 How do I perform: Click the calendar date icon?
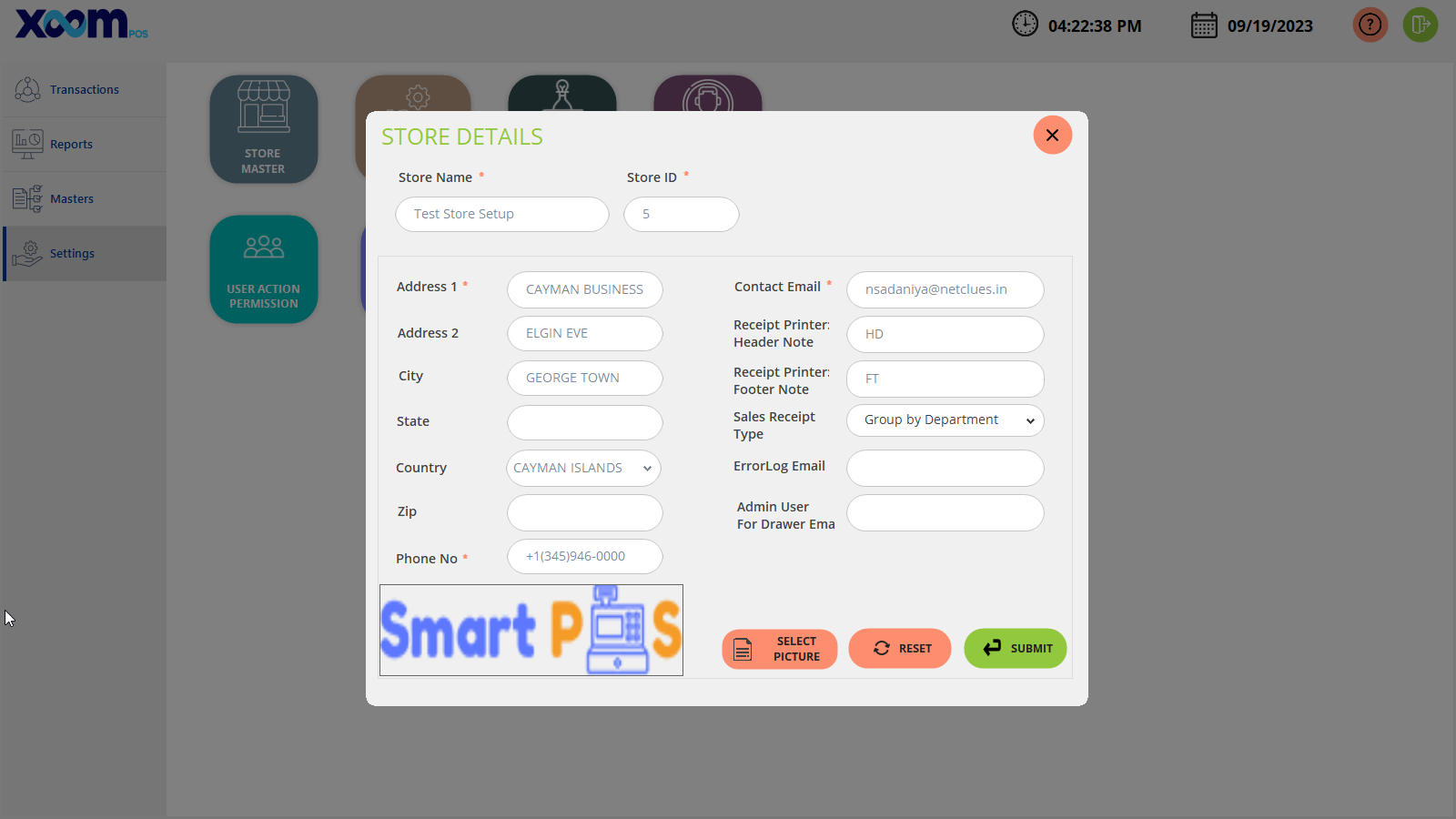pyautogui.click(x=1204, y=25)
